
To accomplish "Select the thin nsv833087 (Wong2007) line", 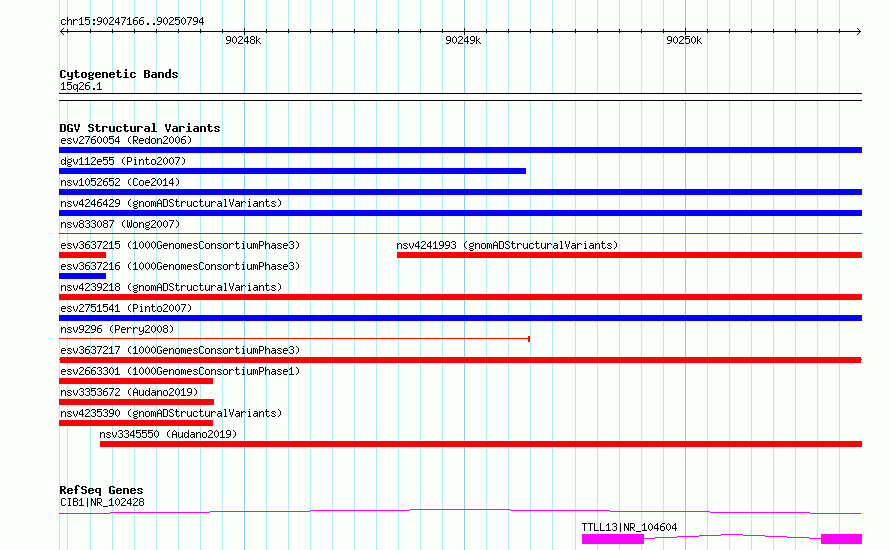I will pyautogui.click(x=460, y=233).
